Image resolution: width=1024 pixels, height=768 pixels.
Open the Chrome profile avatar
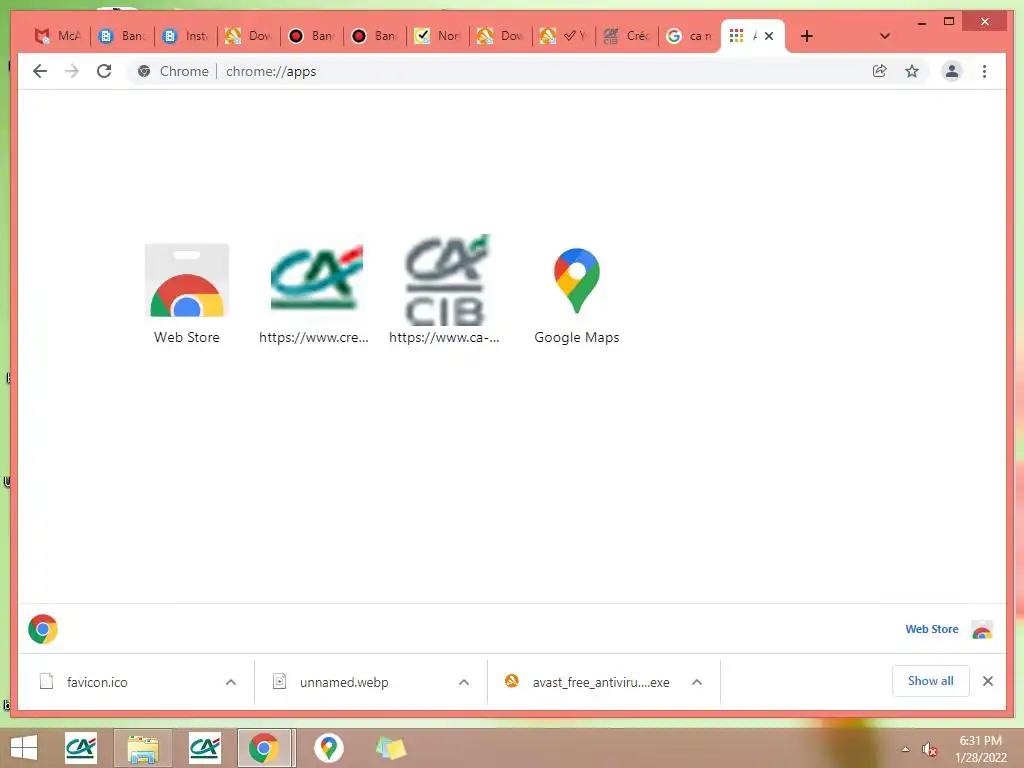pos(952,71)
